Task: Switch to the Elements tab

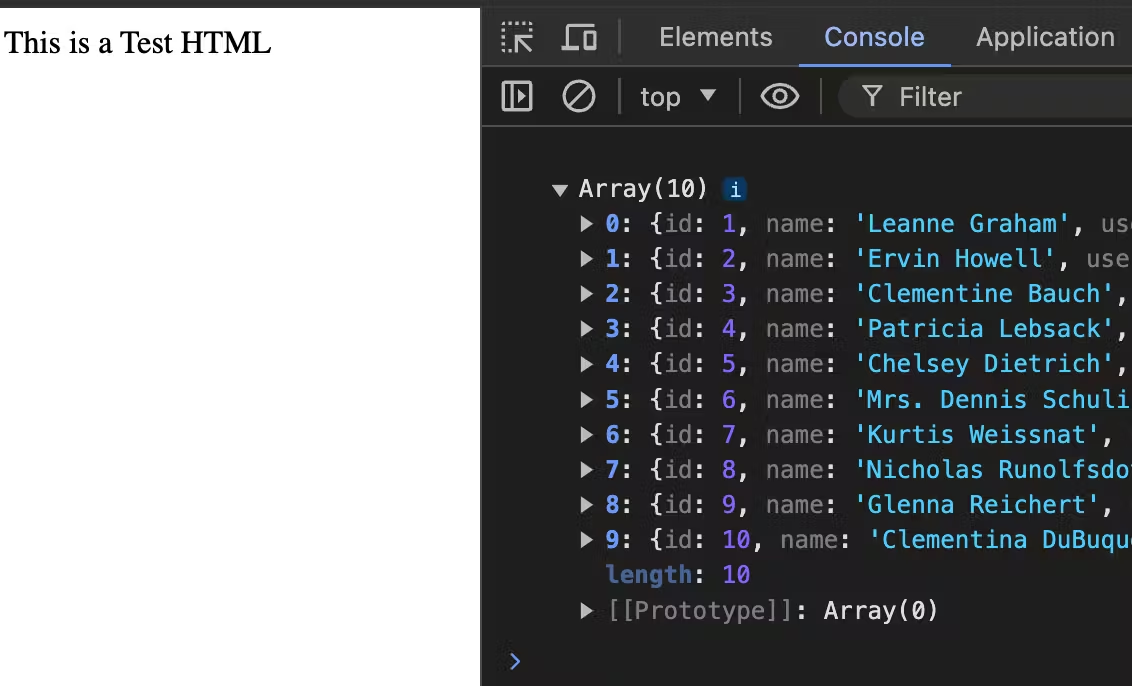Action: (x=715, y=38)
